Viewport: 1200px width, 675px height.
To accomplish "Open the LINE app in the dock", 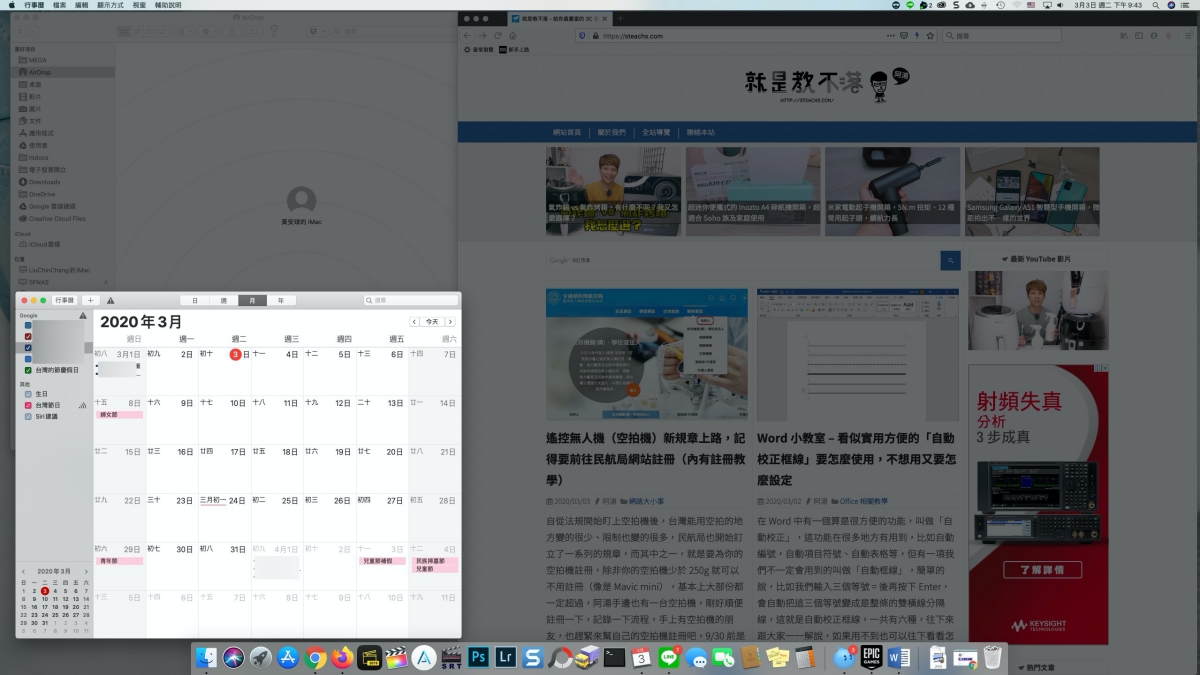I will 670,658.
